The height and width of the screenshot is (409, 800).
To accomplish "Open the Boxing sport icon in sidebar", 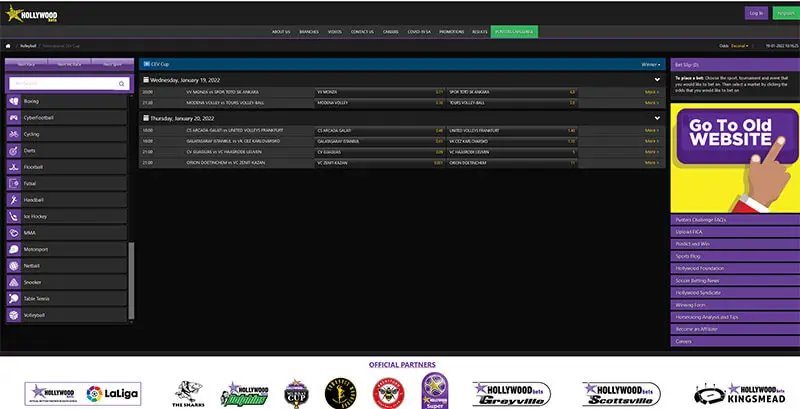I will click(x=13, y=101).
